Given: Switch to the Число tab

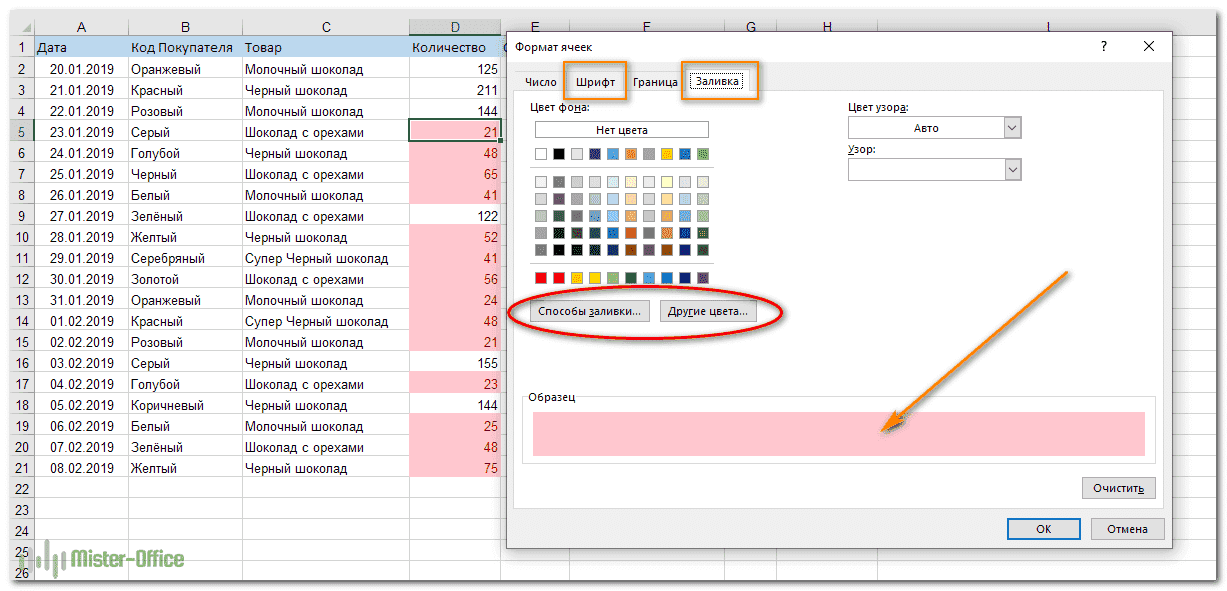Looking at the screenshot, I should (x=540, y=82).
